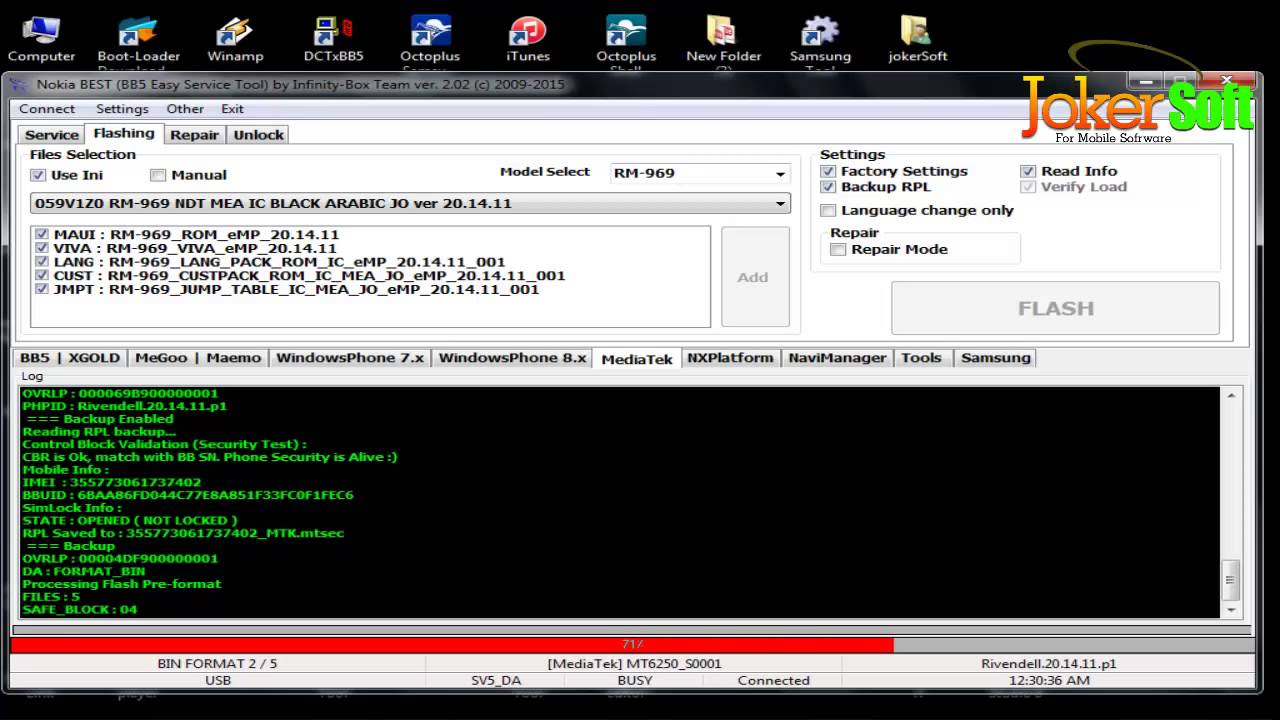Select the CUST RM-969_CUSTPACK_ROM file row
The height and width of the screenshot is (720, 1280).
(309, 276)
